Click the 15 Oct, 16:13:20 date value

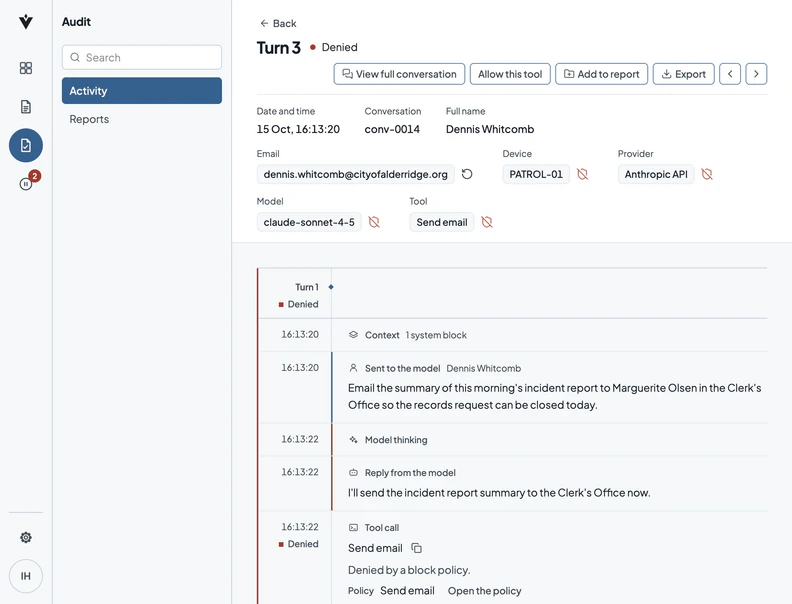[298, 129]
